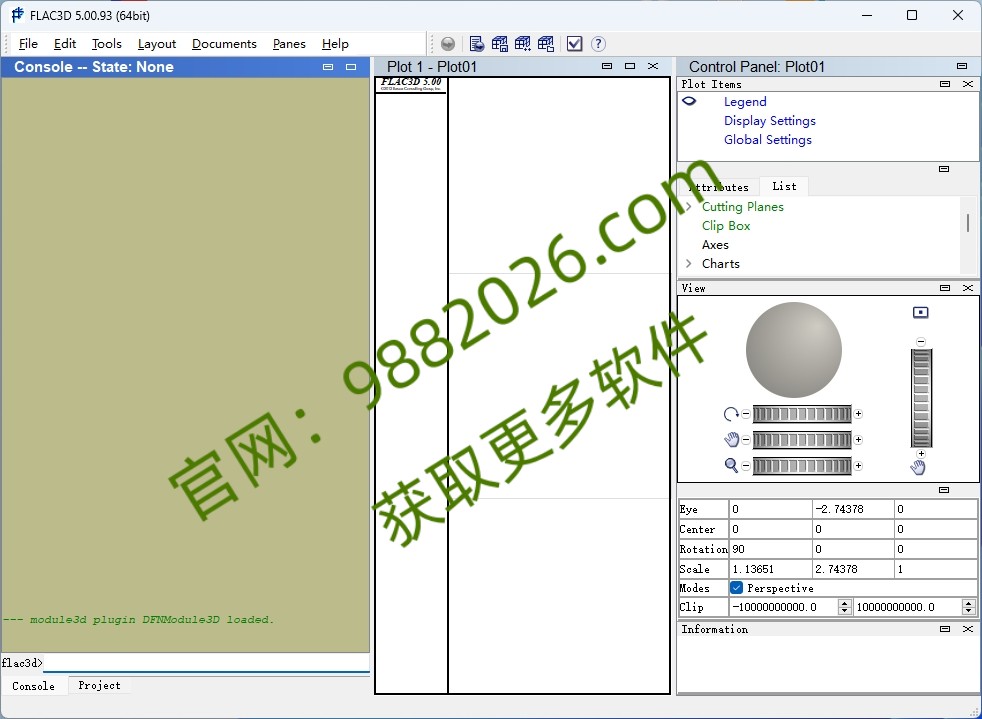The width and height of the screenshot is (982, 719).
Task: Click the grid-with-plus-signs new state icon
Action: (x=523, y=44)
